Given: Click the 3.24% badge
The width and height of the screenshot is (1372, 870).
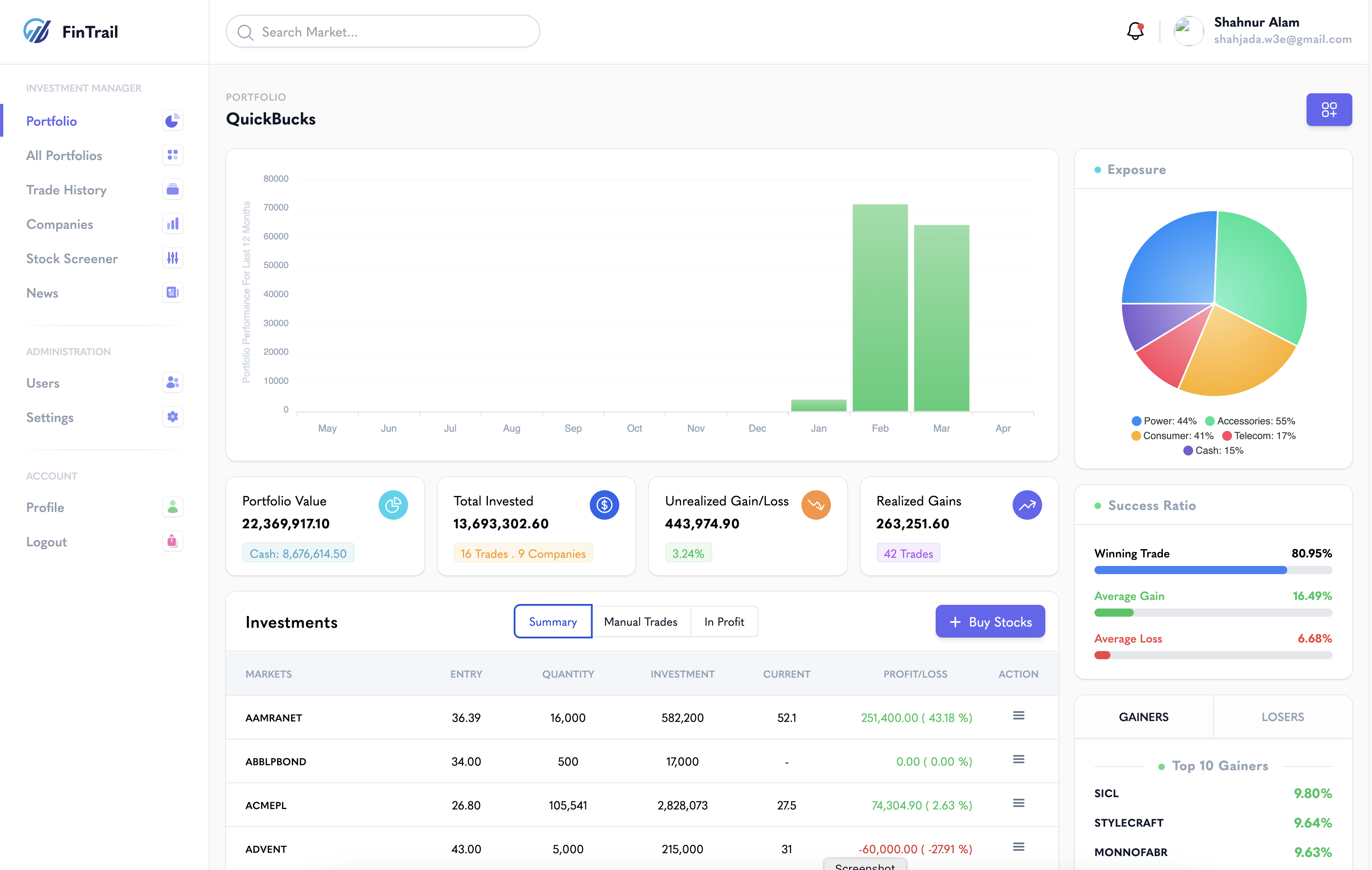Looking at the screenshot, I should click(688, 554).
